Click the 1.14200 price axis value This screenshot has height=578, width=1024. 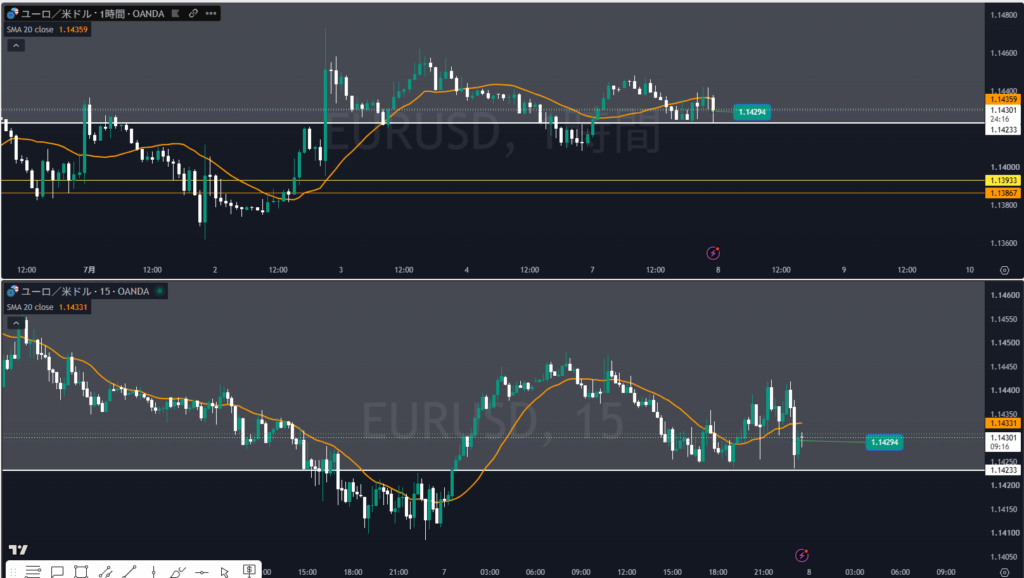(x=1003, y=485)
